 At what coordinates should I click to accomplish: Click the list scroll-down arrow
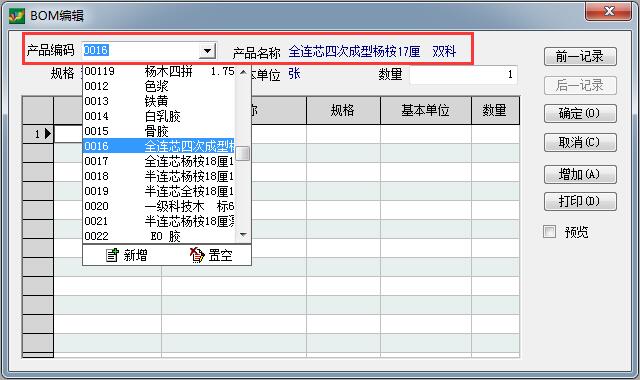tap(243, 235)
